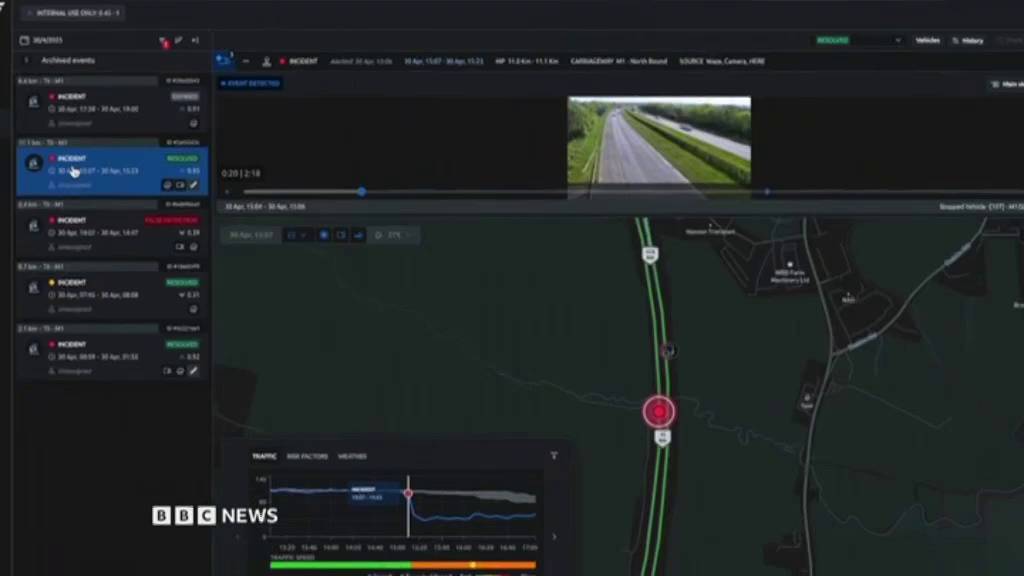Click the camera icon on the False Detection incident
Image resolution: width=1024 pixels, height=576 pixels.
(180, 246)
